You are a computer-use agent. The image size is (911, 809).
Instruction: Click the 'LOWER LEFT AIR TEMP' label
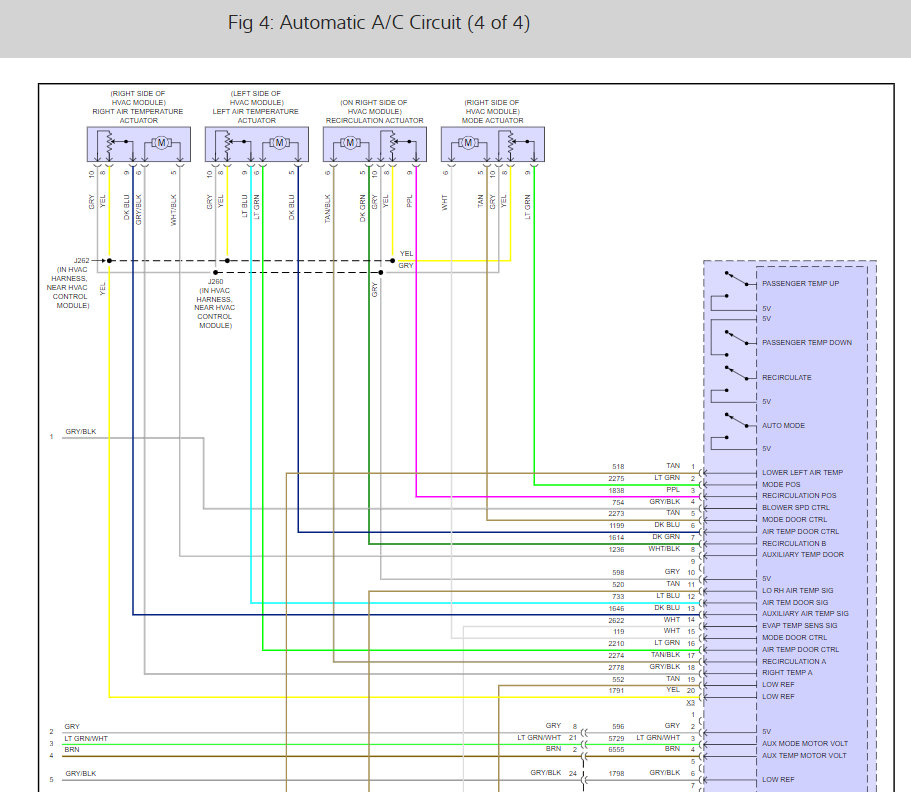(x=802, y=472)
